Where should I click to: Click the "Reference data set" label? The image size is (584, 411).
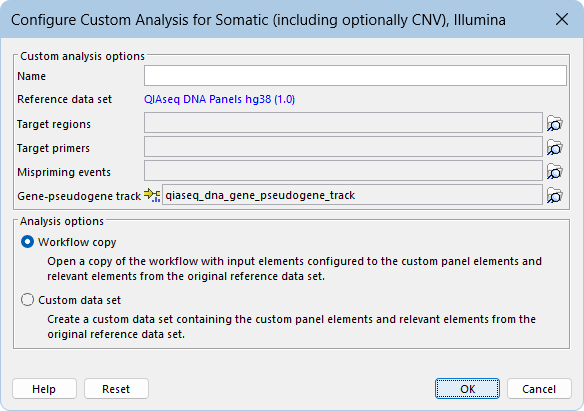64,99
